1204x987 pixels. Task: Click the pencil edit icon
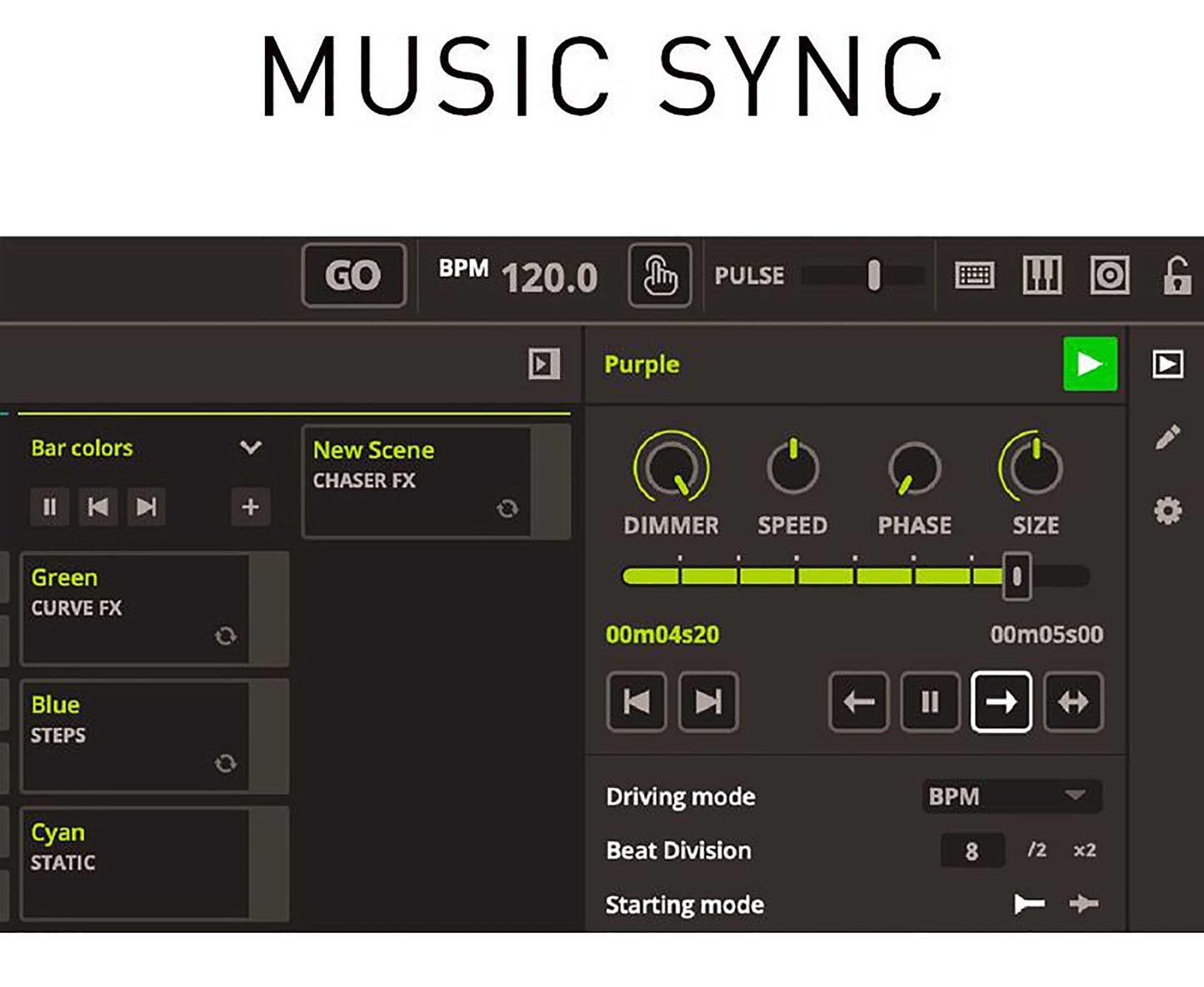1167,436
